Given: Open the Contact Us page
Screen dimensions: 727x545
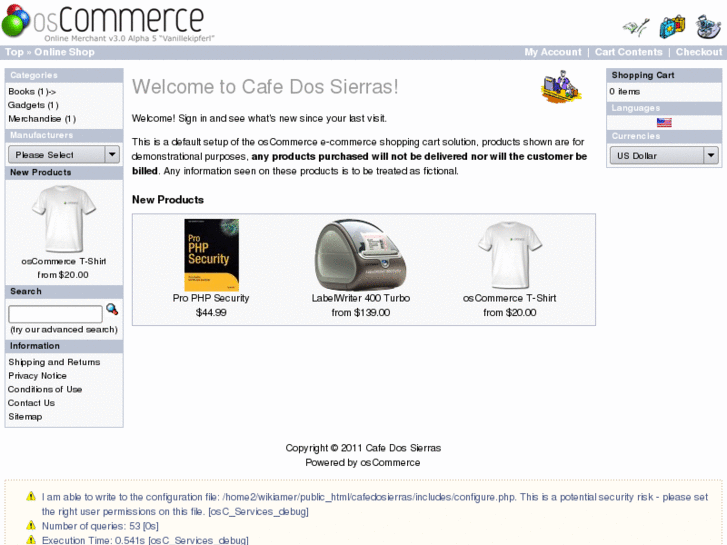Looking at the screenshot, I should pyautogui.click(x=31, y=403).
